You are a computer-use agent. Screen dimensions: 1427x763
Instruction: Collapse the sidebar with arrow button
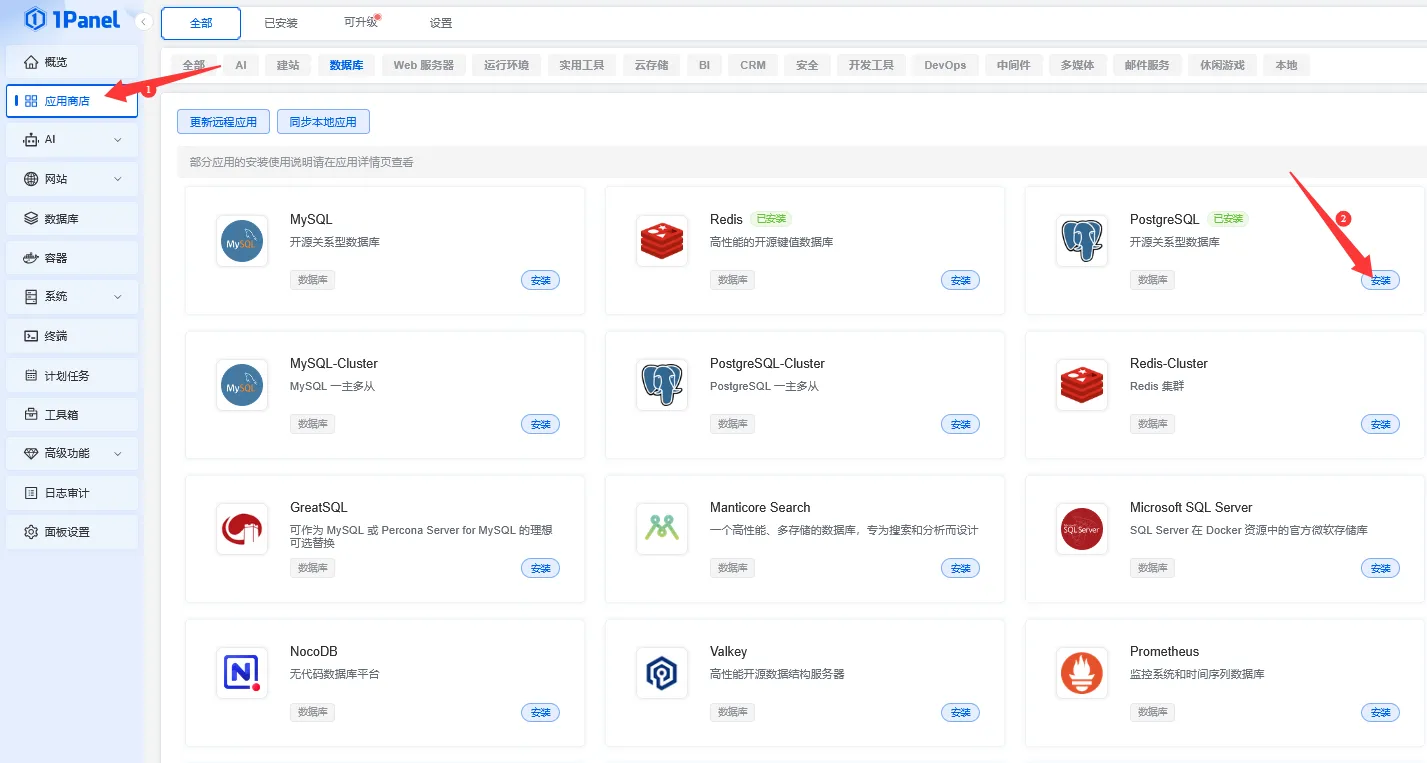click(144, 21)
